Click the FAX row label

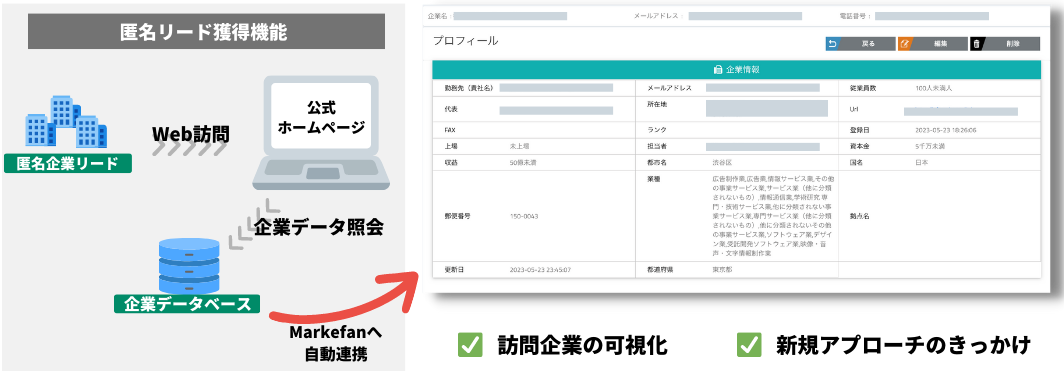pyautogui.click(x=450, y=129)
